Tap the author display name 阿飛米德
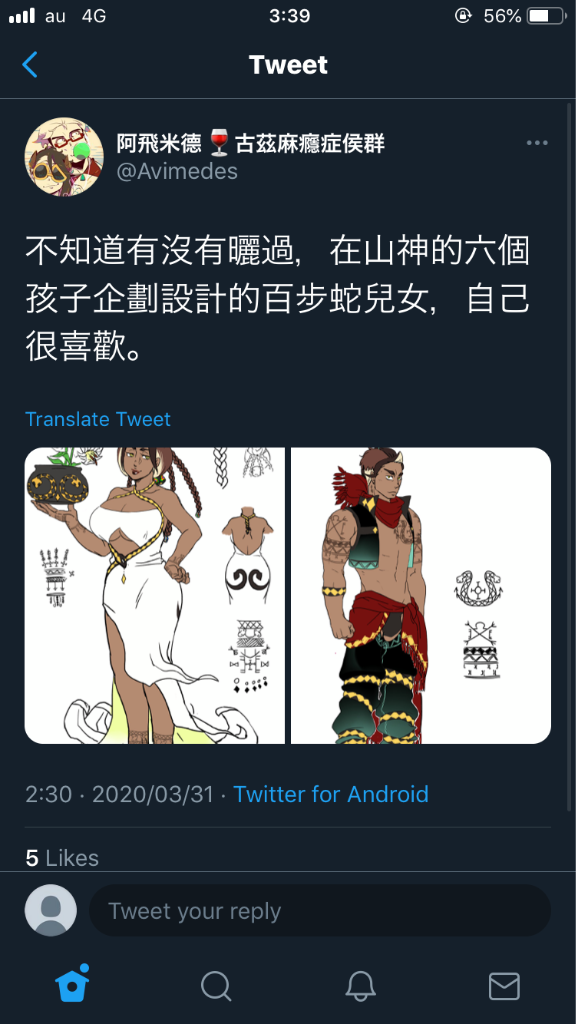The height and width of the screenshot is (1024, 576). point(159,143)
